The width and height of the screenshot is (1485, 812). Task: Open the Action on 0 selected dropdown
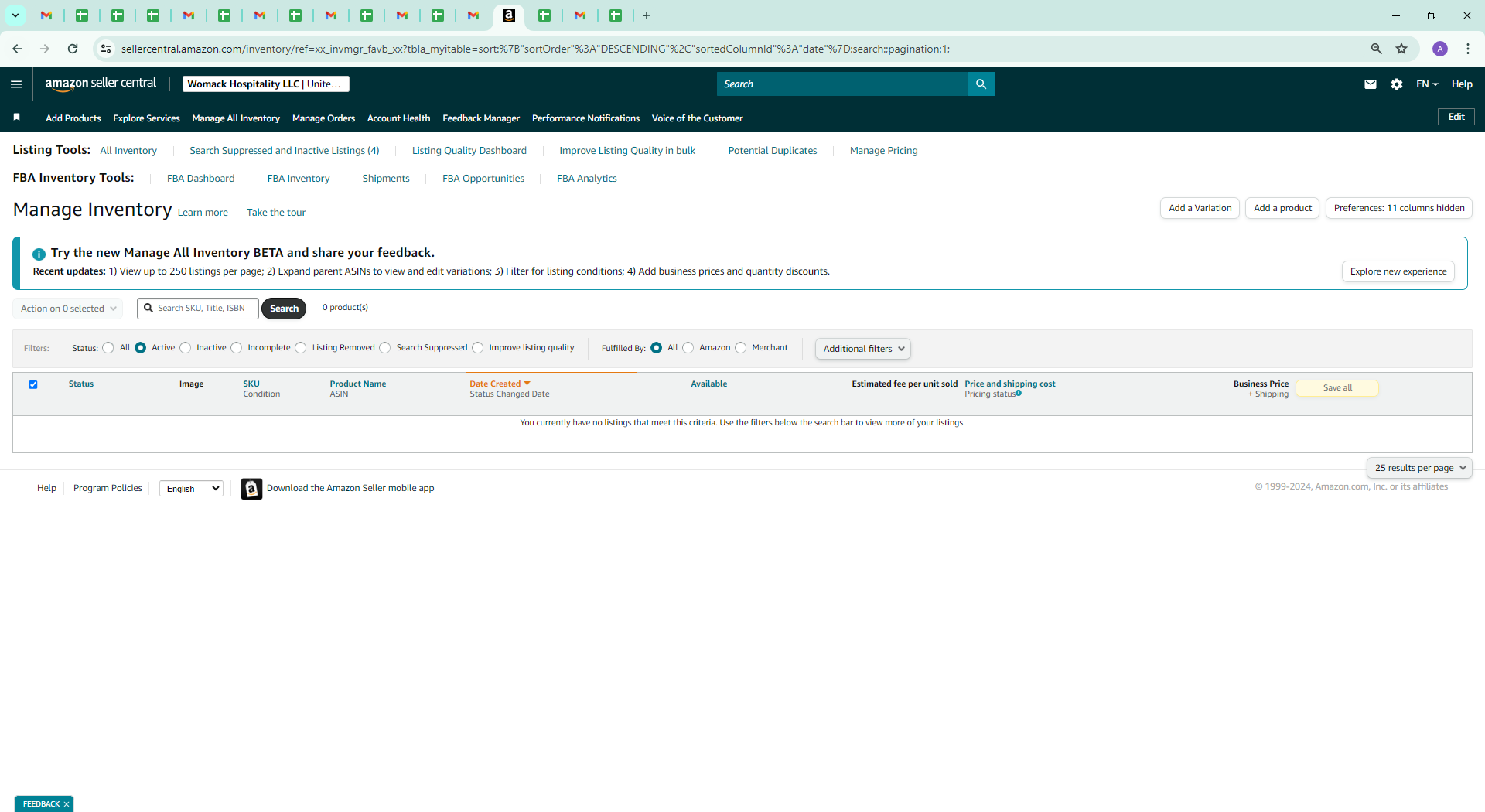pyautogui.click(x=68, y=309)
